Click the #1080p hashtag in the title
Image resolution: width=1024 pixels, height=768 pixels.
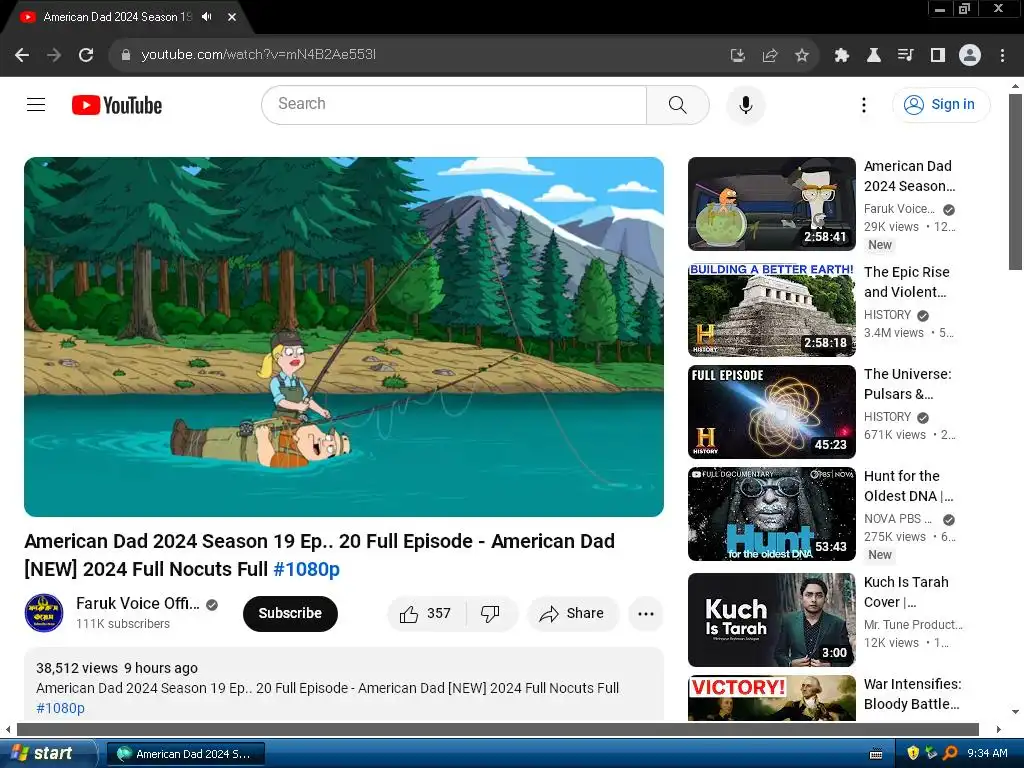(x=306, y=569)
